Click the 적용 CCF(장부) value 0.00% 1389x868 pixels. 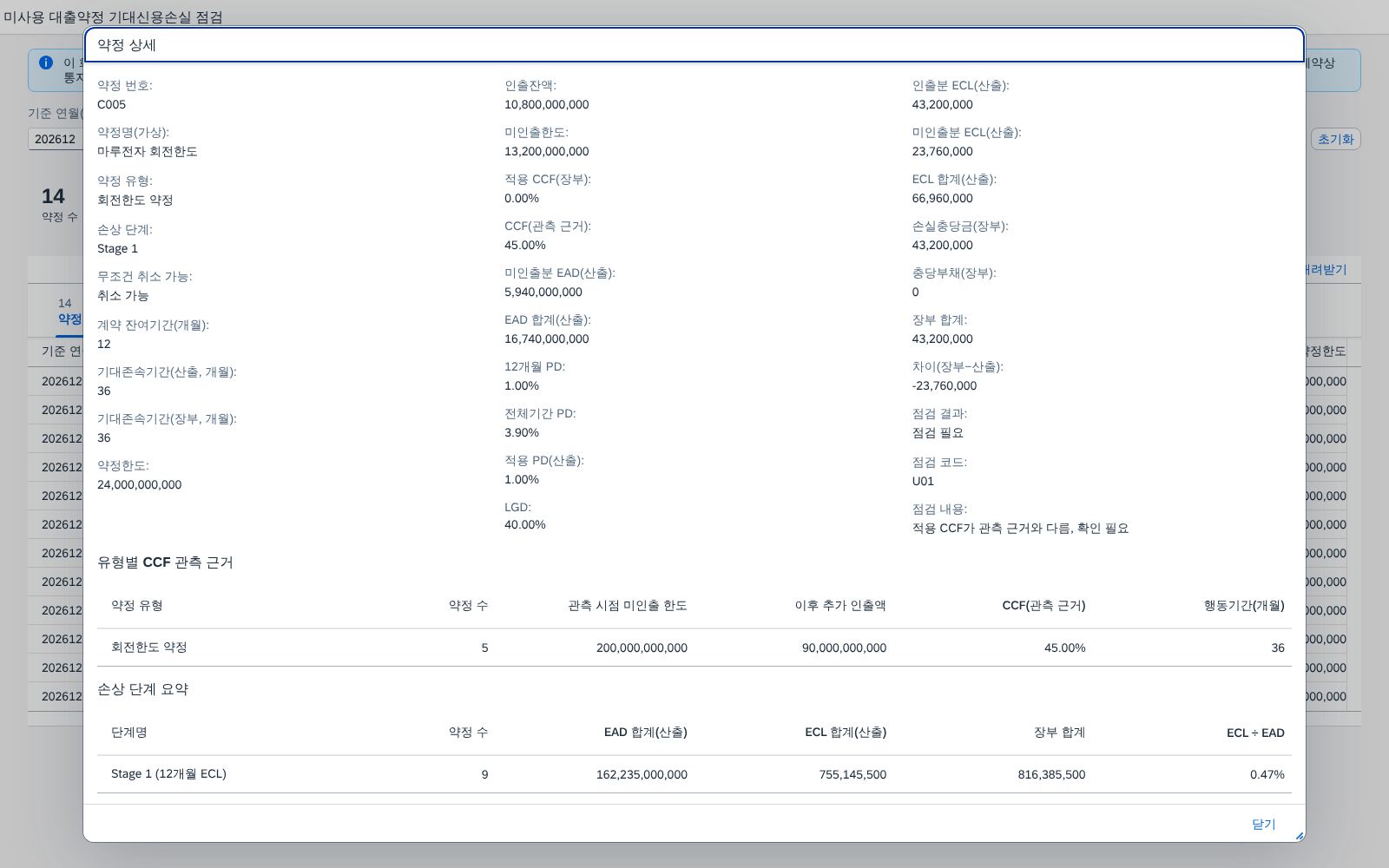point(522,198)
